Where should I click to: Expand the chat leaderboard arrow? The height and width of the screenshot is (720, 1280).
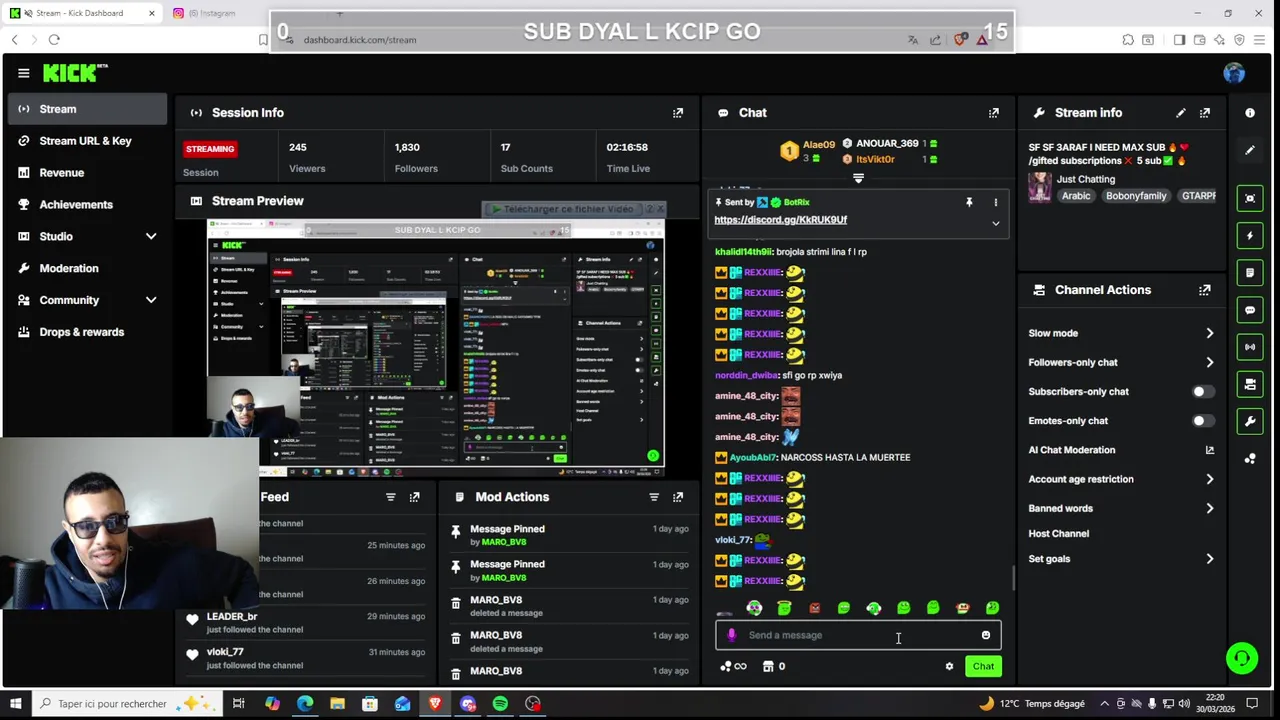tap(858, 179)
